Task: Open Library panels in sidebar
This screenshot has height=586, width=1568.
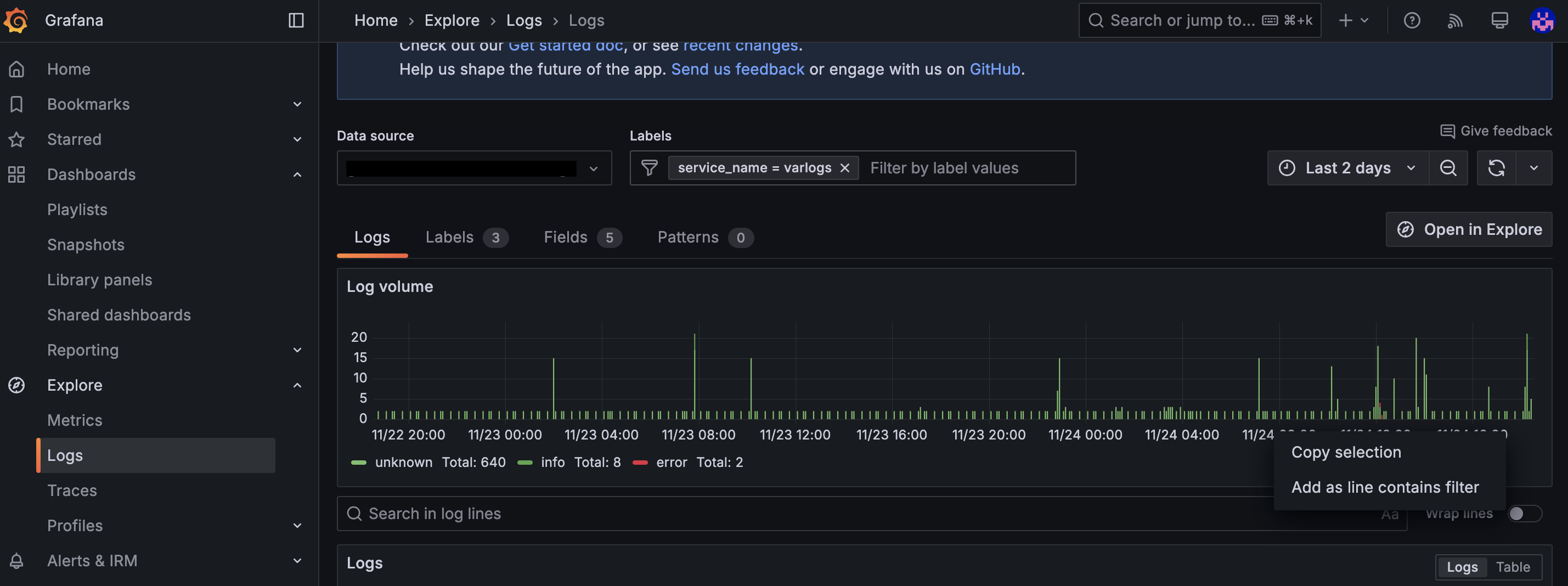Action: click(x=100, y=280)
